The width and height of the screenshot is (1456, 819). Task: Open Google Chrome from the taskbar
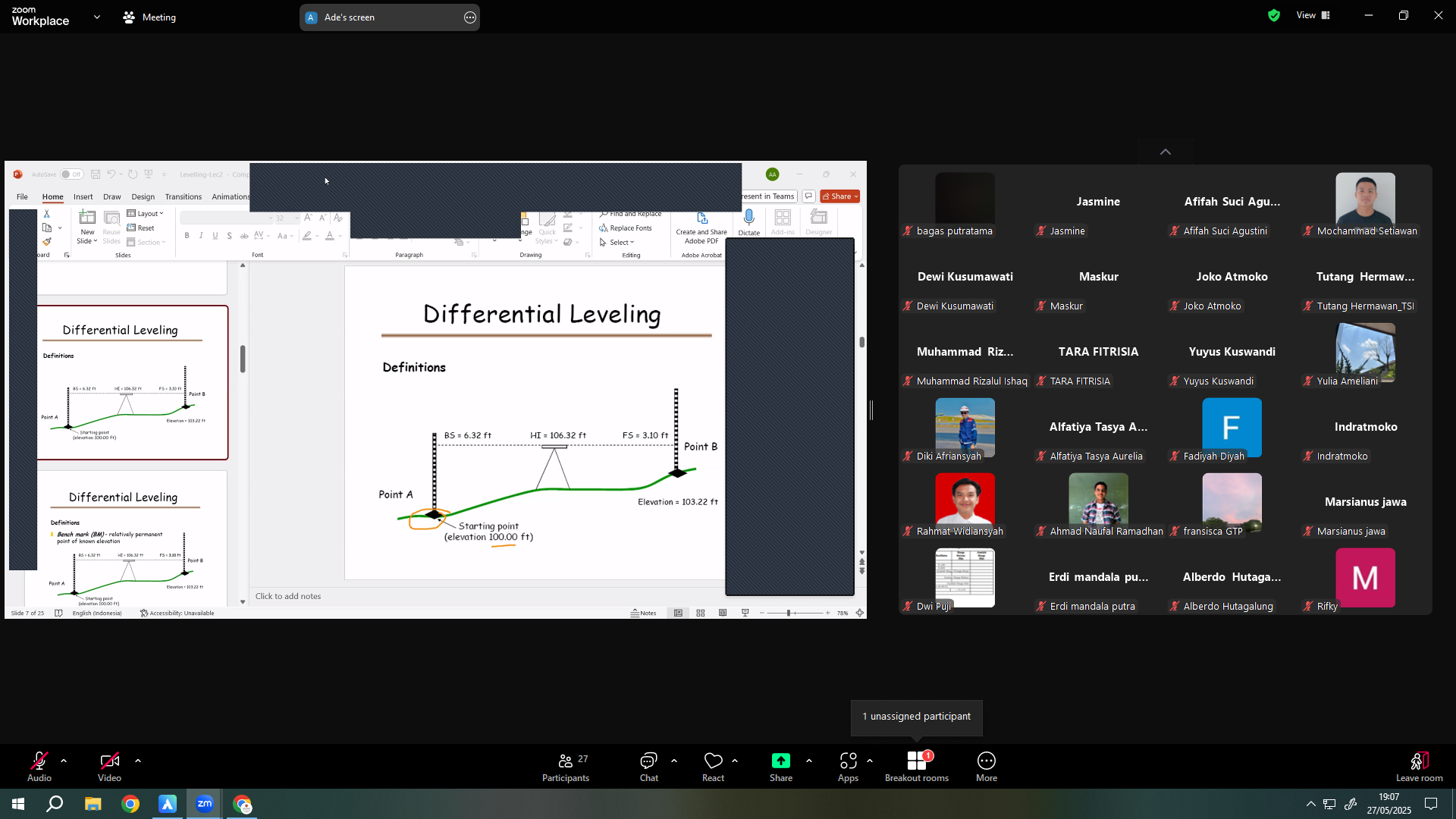coord(130,804)
